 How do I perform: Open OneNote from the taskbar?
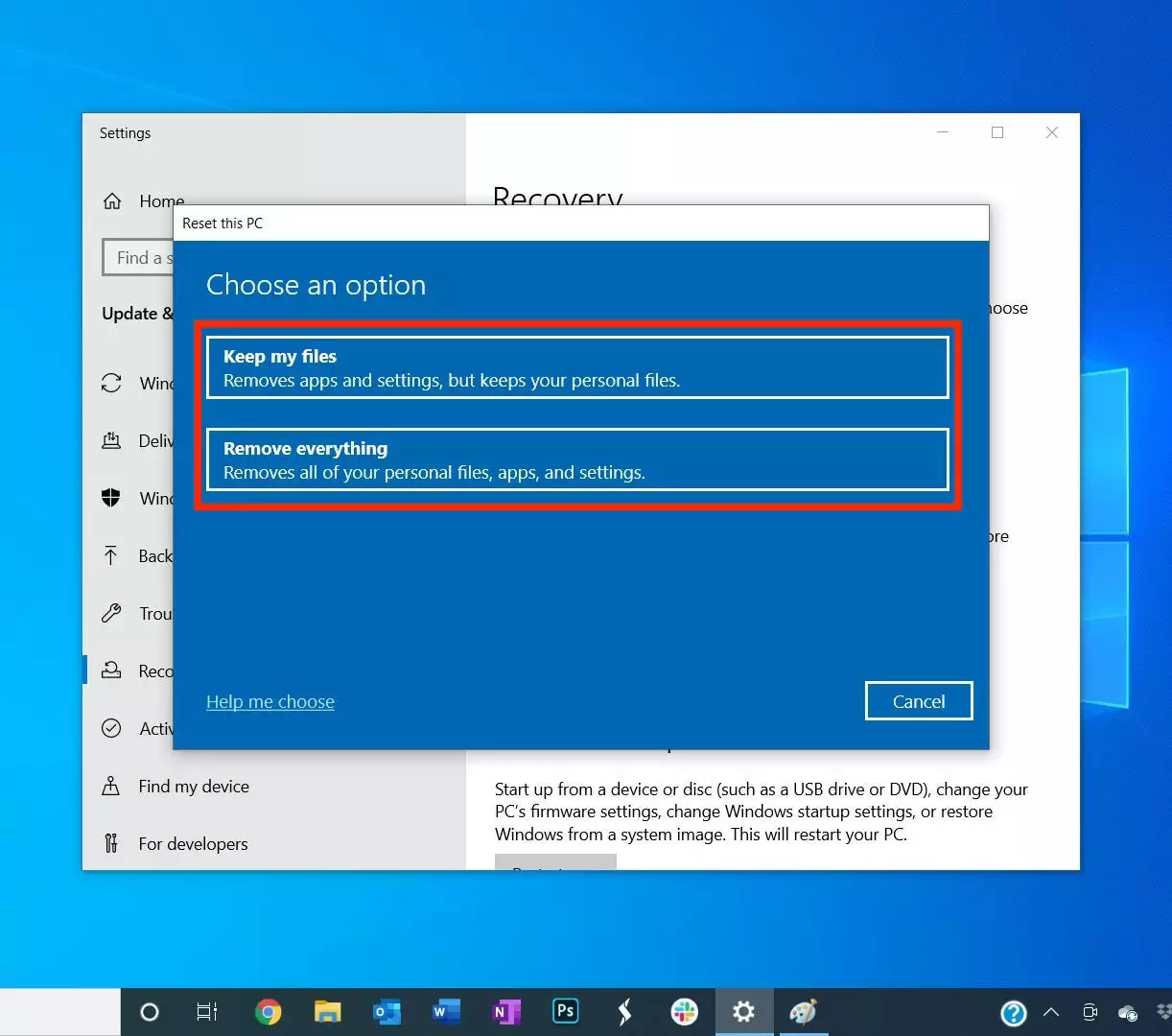pos(505,1012)
